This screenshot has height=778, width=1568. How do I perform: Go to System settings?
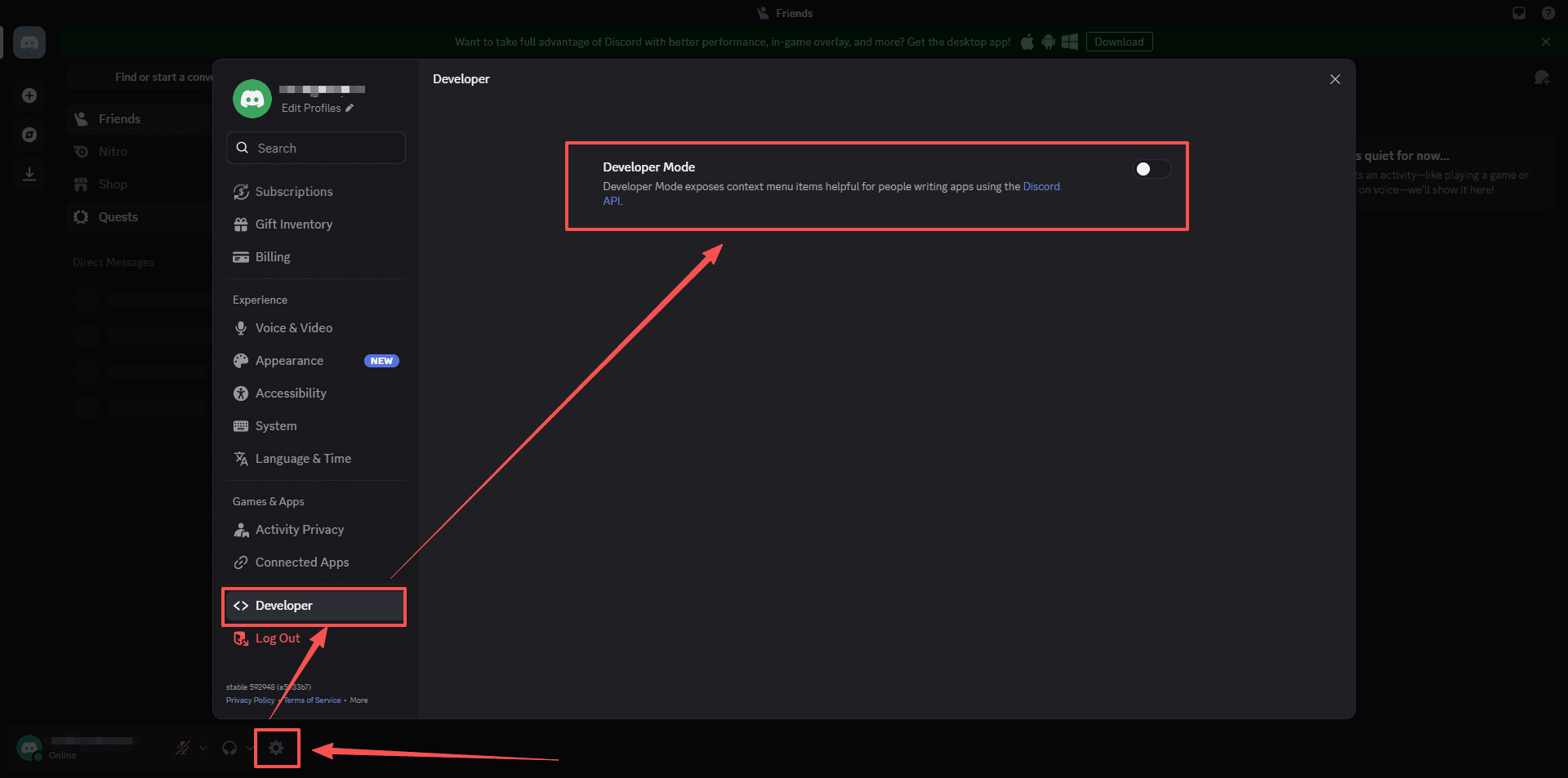coord(316,426)
